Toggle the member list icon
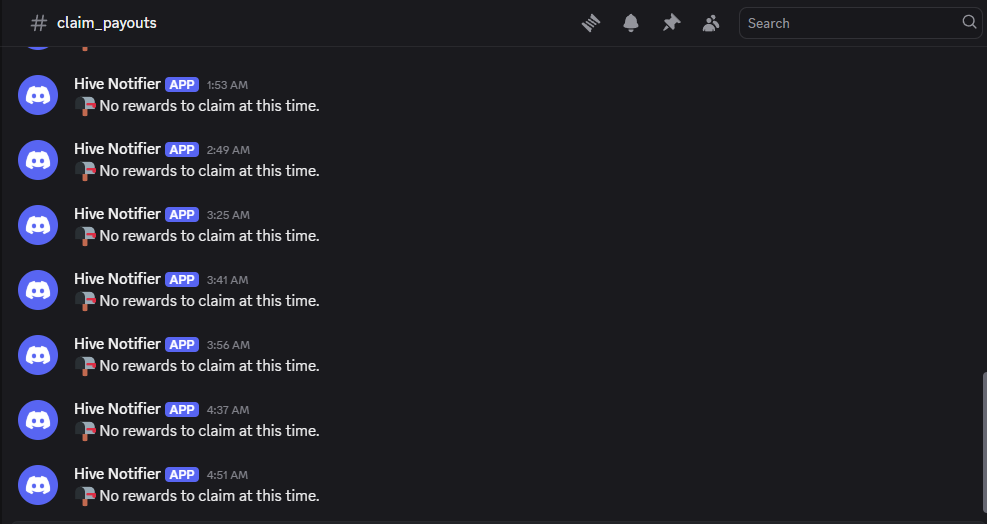This screenshot has width=987, height=524. tap(711, 23)
